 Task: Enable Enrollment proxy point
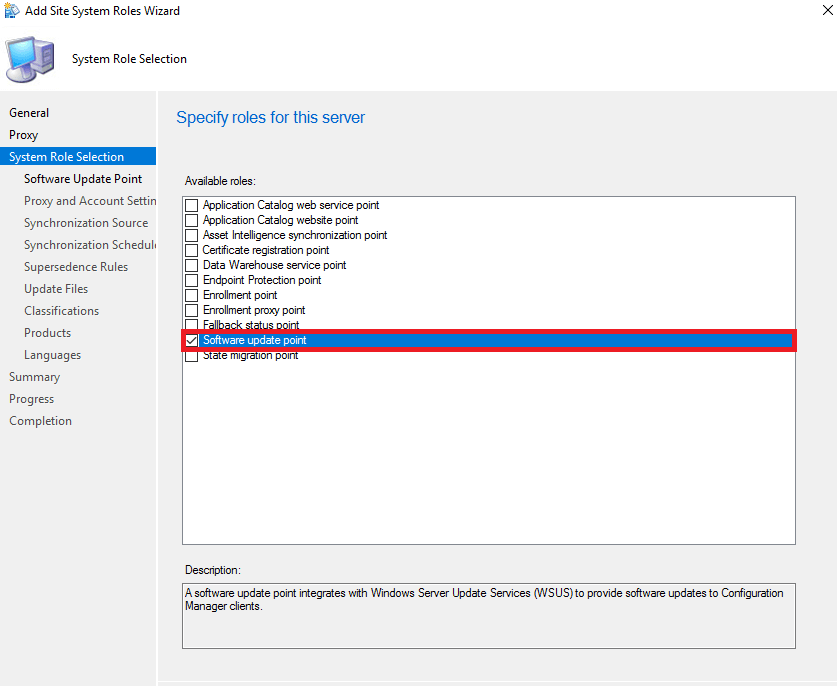[190, 310]
